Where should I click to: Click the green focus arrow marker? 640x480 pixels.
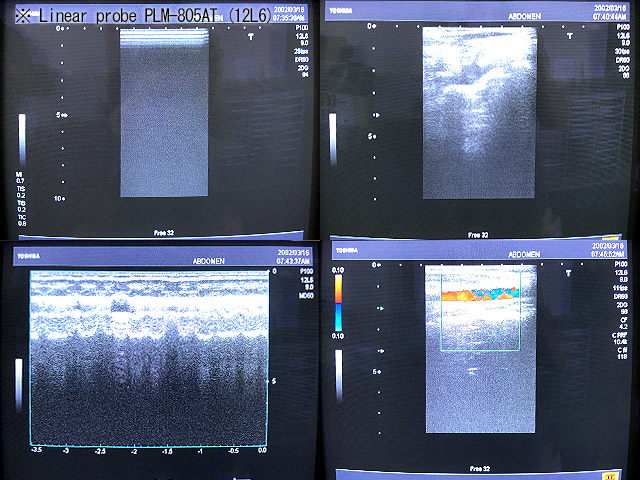click(x=381, y=309)
